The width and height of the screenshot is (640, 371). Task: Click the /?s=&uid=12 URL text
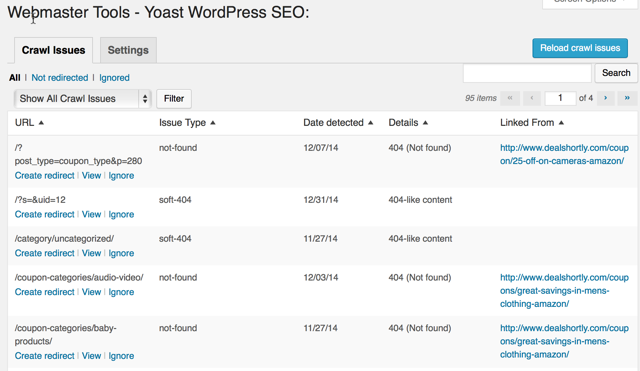coord(40,200)
